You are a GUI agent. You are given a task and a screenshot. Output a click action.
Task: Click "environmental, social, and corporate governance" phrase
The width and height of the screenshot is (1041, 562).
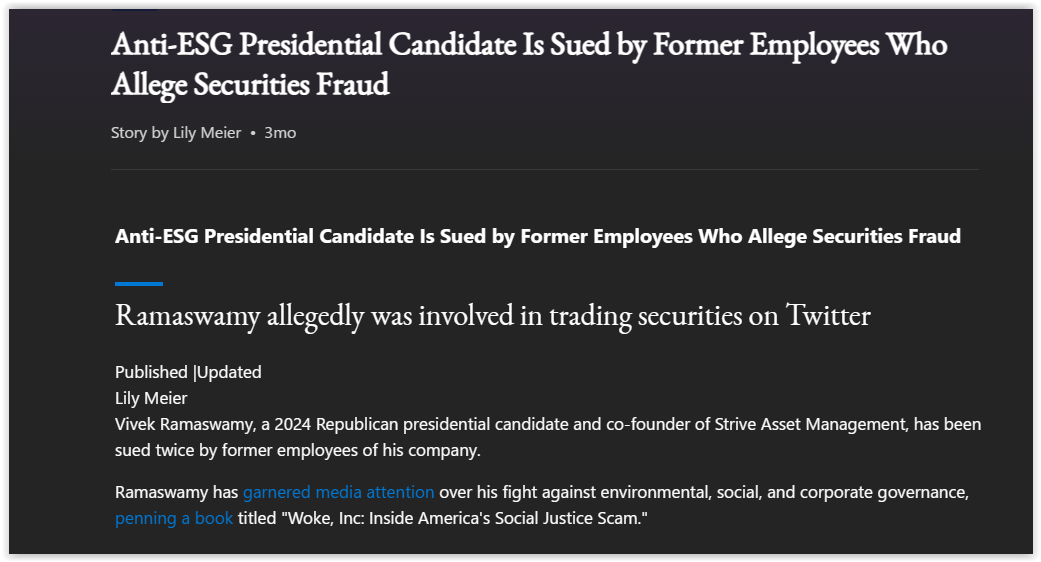785,492
